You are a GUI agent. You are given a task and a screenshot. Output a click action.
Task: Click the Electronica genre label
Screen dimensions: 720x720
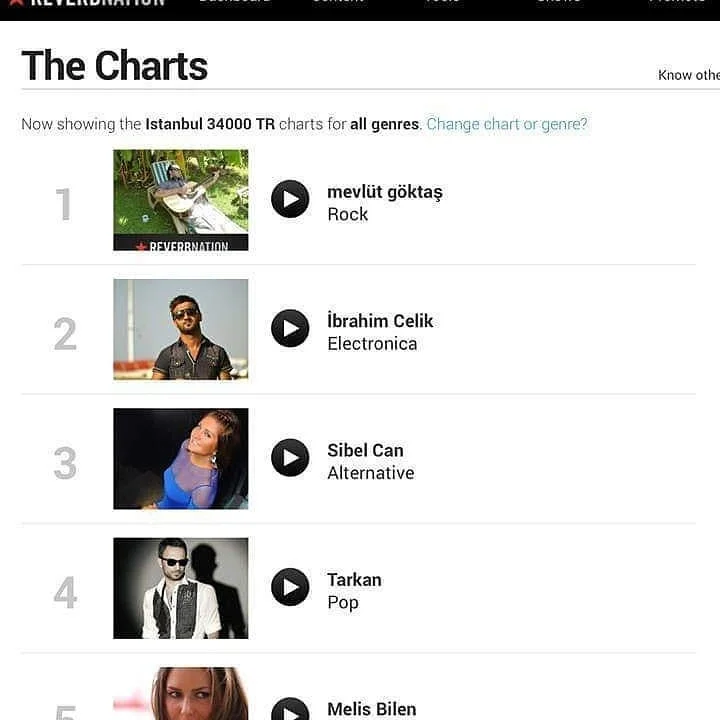[372, 344]
